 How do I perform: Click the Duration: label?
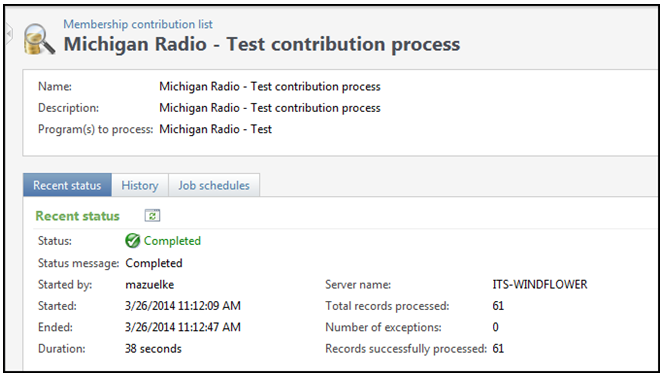click(61, 348)
